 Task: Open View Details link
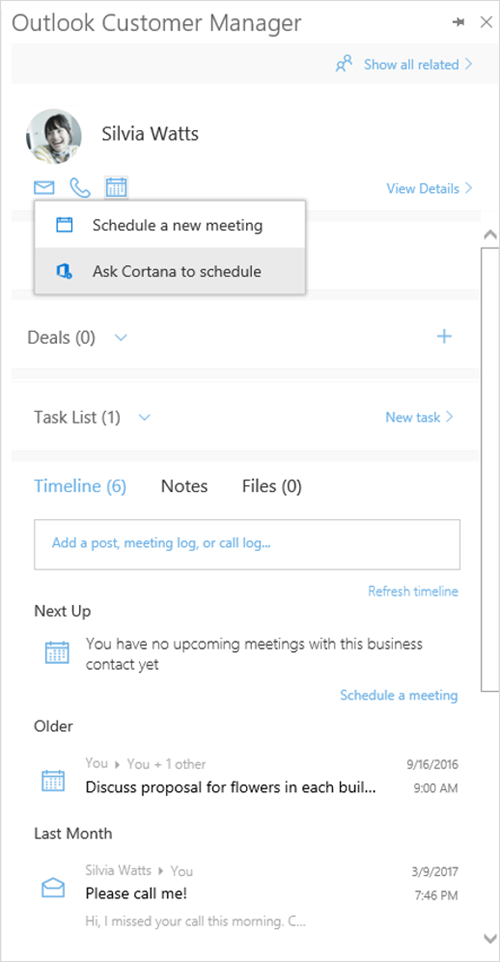click(429, 188)
